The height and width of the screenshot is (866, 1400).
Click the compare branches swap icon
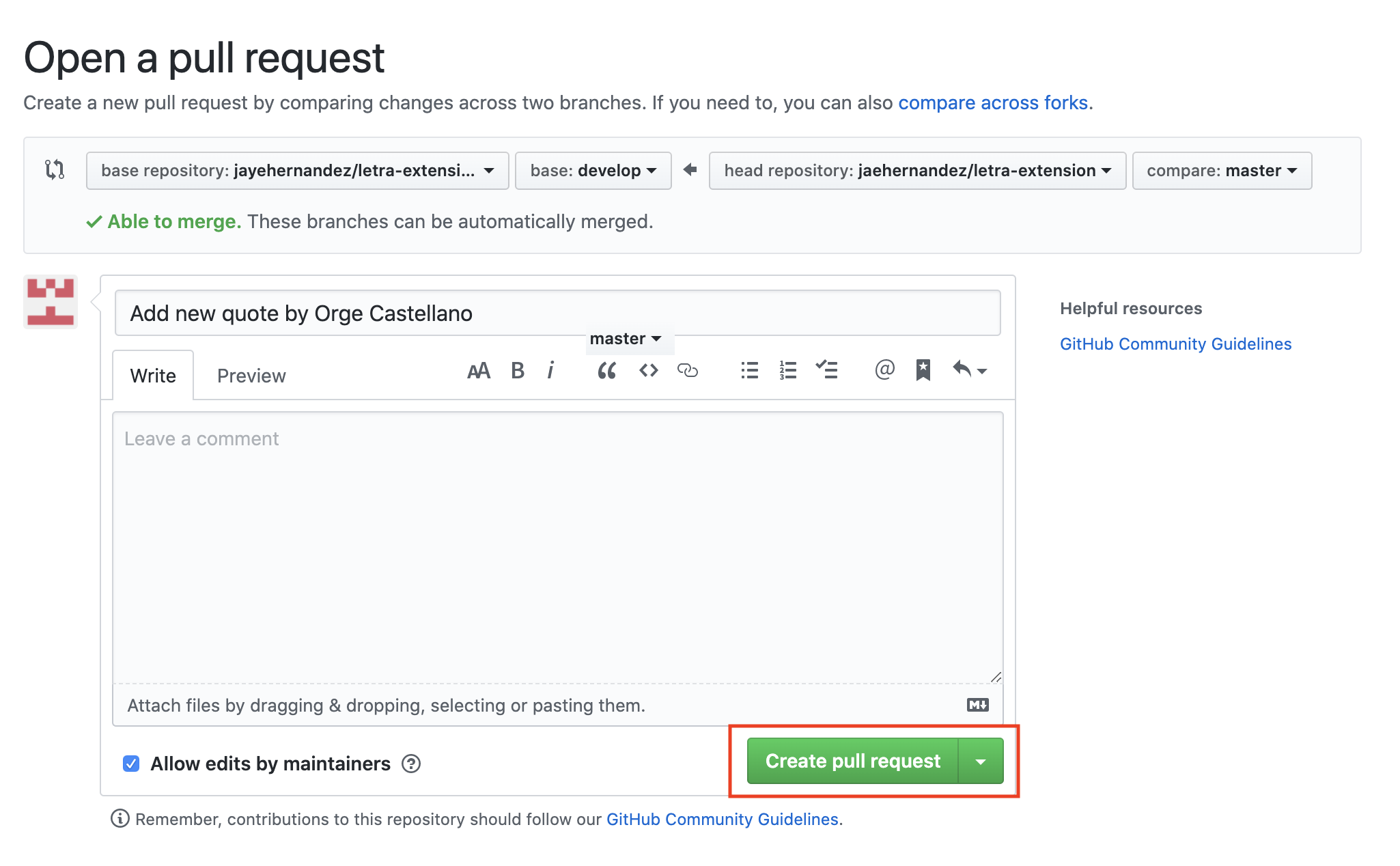[x=55, y=169]
